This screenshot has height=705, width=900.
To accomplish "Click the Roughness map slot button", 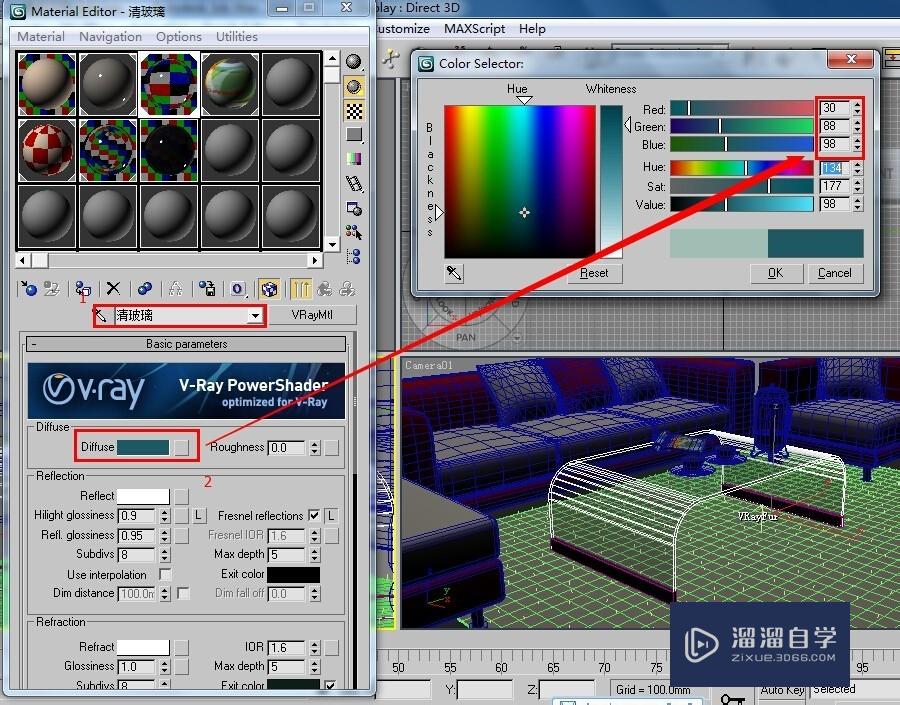I will tap(332, 448).
